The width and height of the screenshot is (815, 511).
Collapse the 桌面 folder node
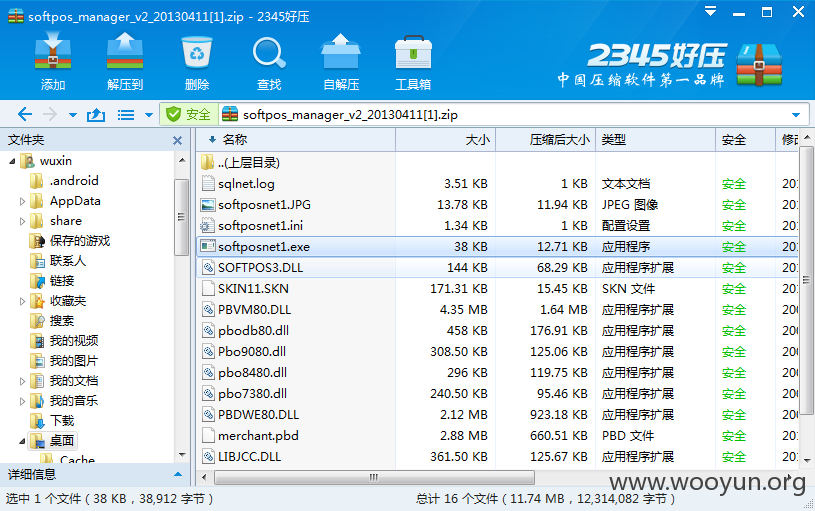pyautogui.click(x=22, y=441)
